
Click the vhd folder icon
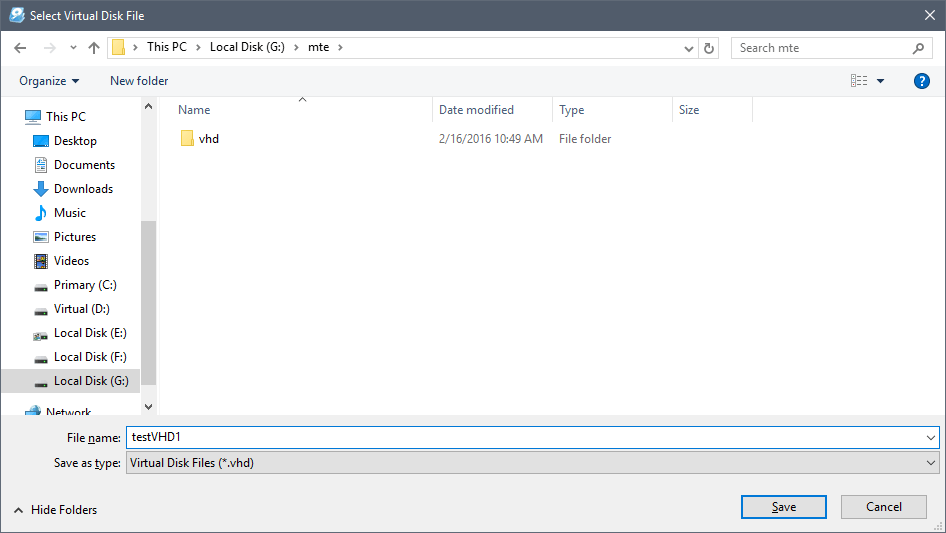click(x=187, y=139)
